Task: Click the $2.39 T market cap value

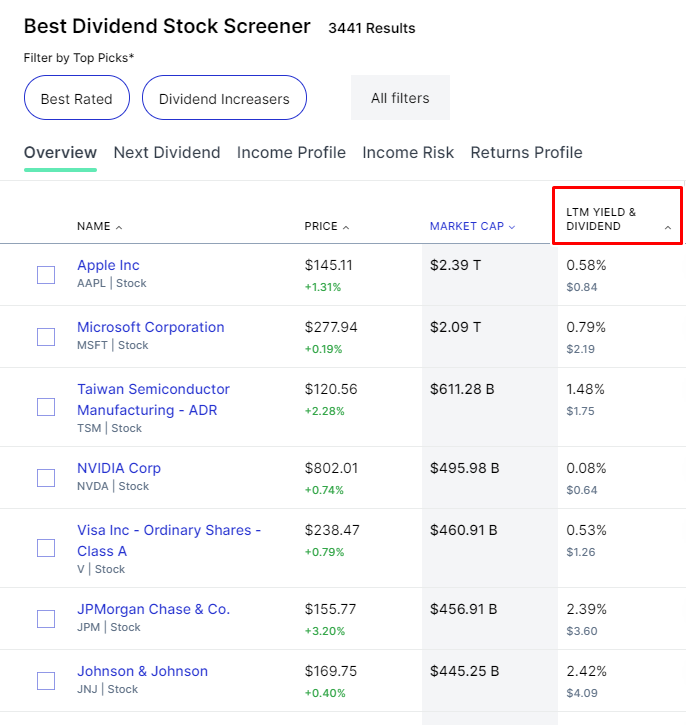Action: point(455,265)
